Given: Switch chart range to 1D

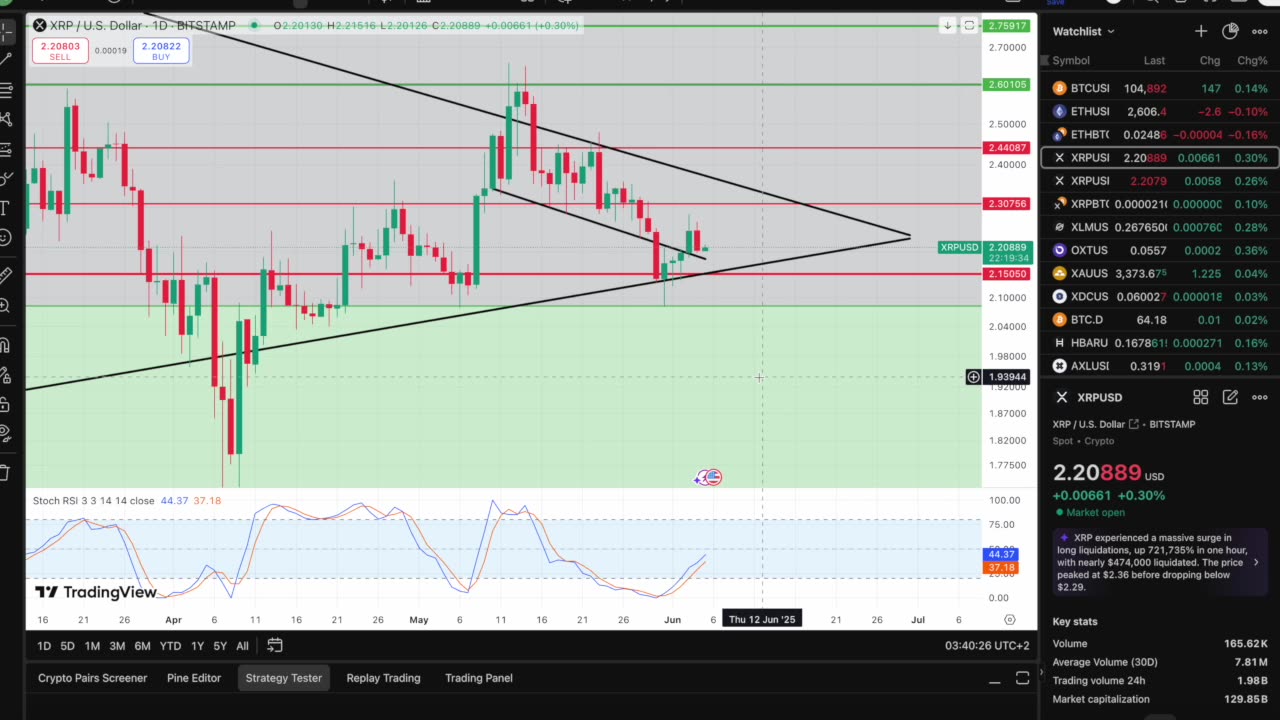Looking at the screenshot, I should coord(44,646).
